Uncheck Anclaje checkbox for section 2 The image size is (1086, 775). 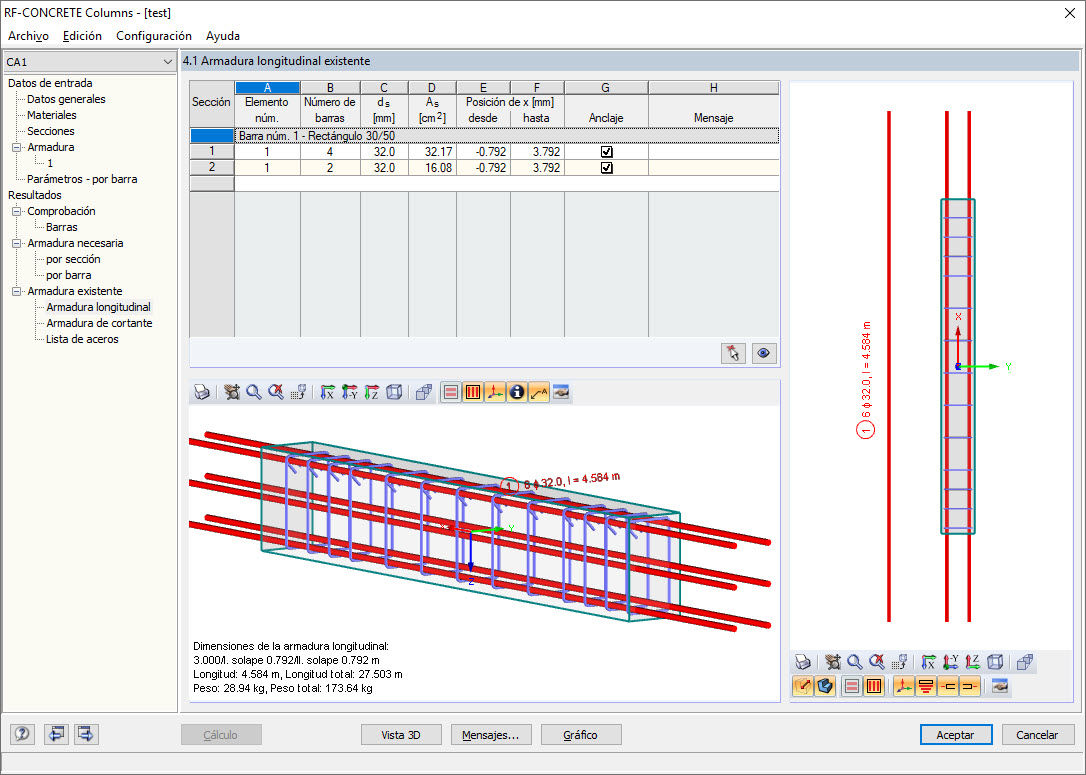[607, 168]
